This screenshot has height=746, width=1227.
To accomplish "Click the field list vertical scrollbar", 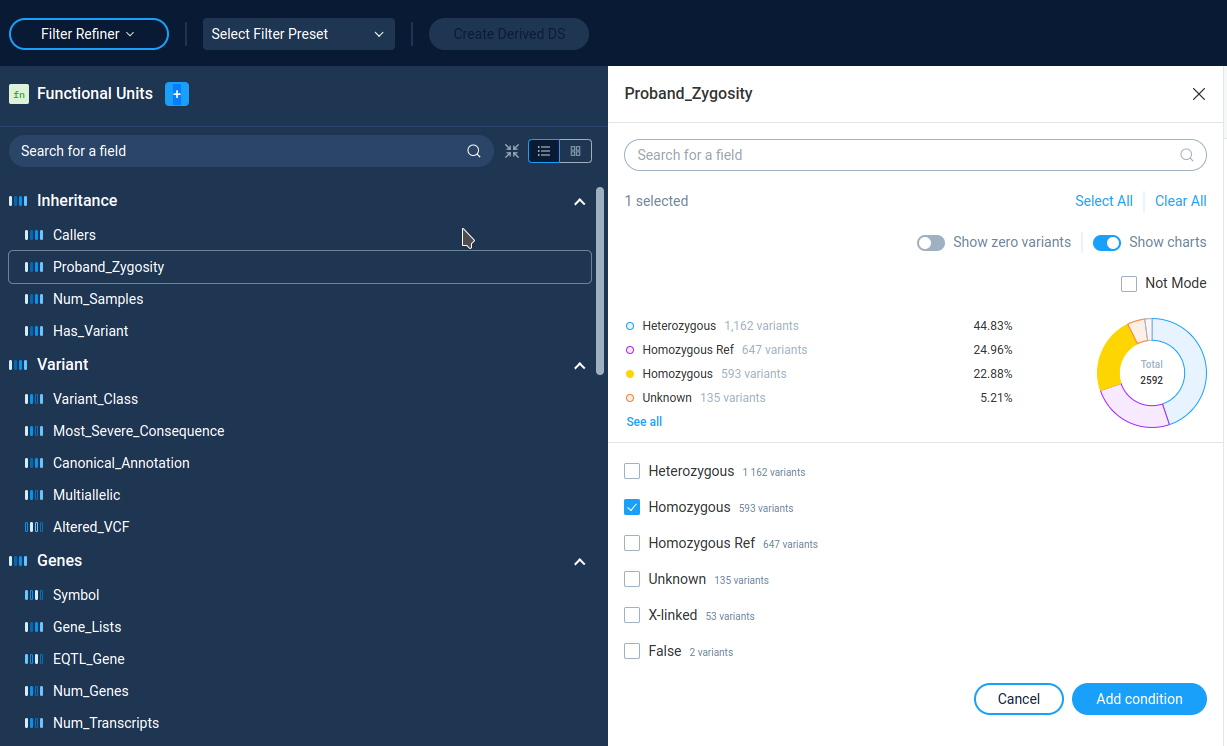I will coord(600,280).
